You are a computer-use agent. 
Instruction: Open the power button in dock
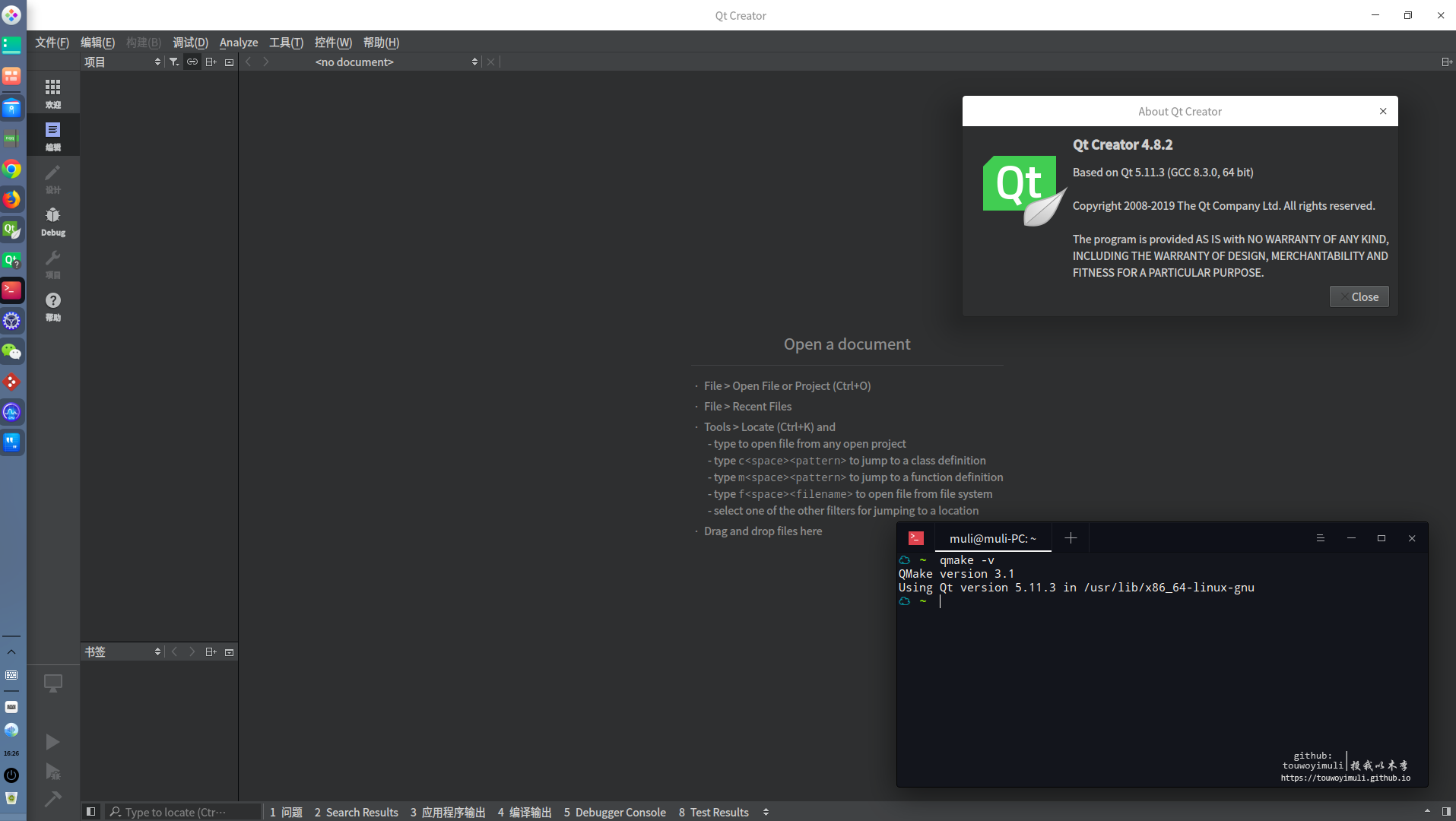pos(11,775)
